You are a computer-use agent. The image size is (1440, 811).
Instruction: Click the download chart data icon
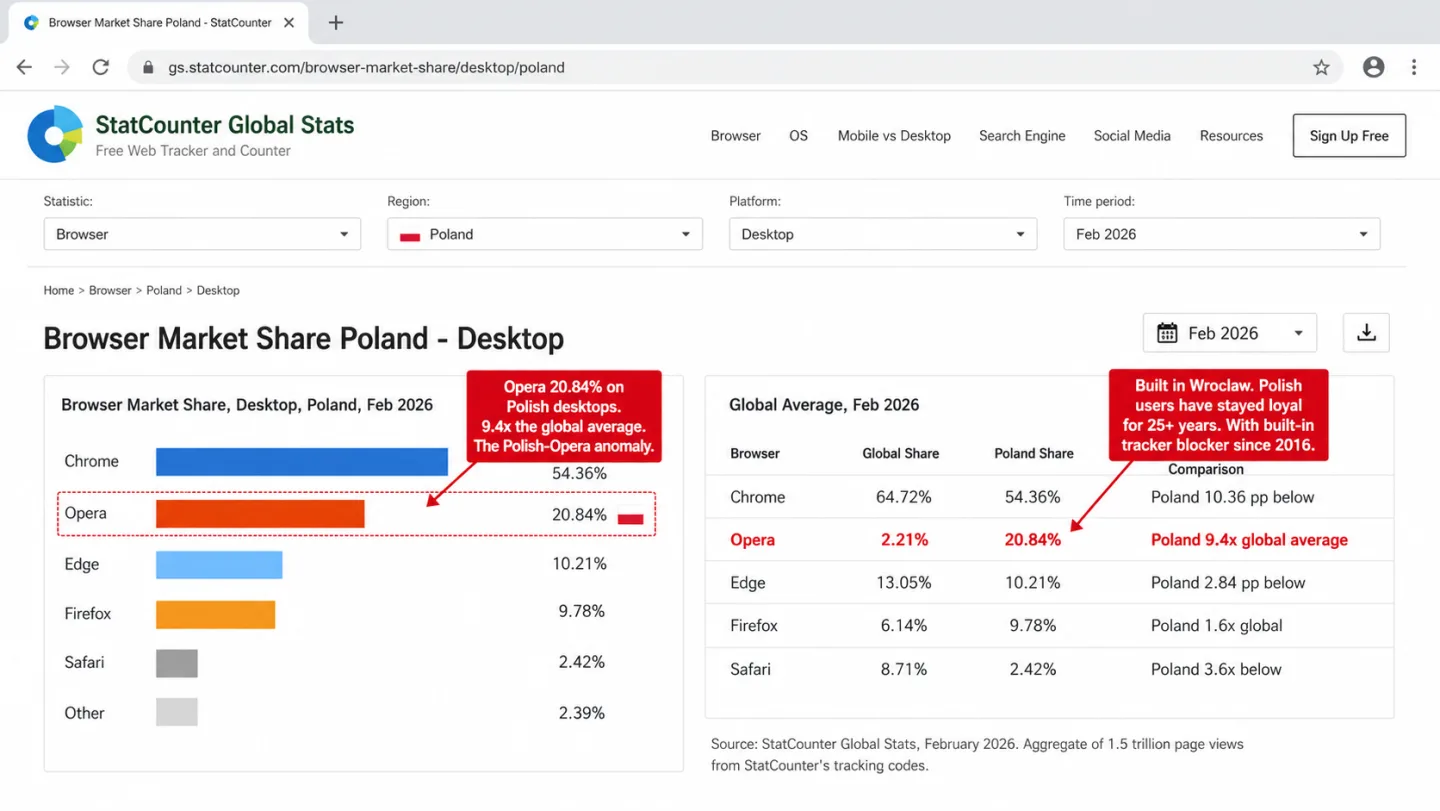pos(1366,333)
